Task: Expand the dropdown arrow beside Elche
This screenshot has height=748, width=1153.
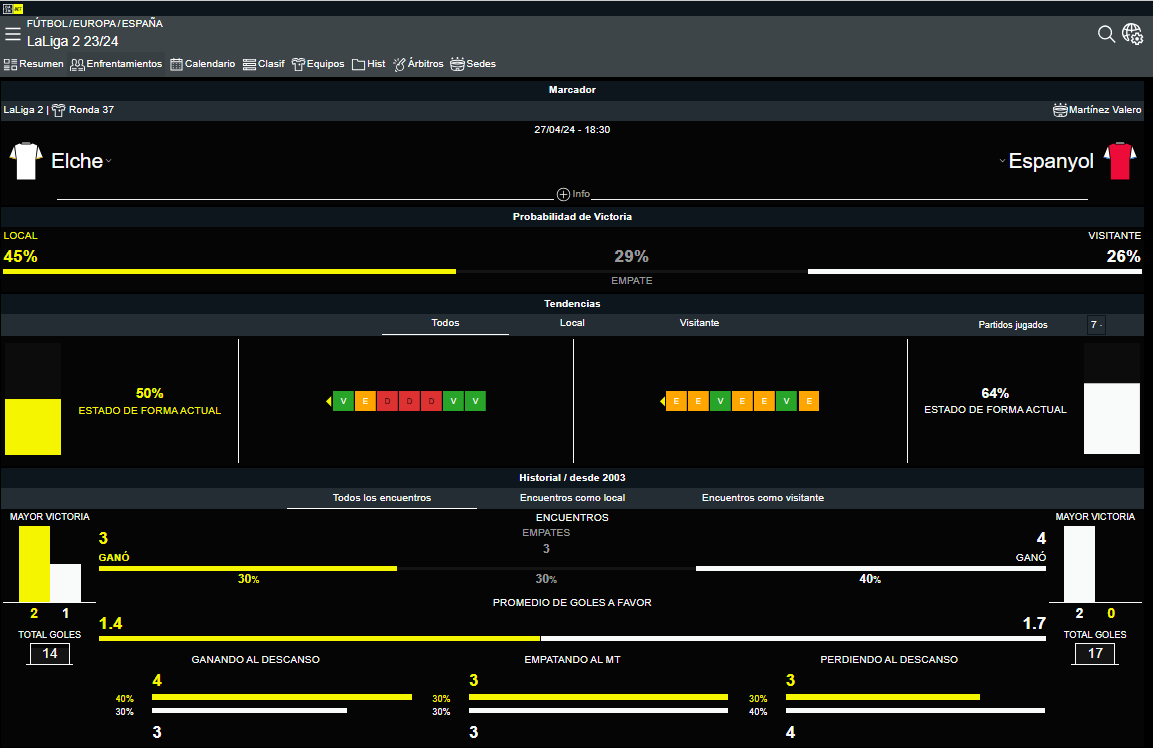Action: click(109, 162)
